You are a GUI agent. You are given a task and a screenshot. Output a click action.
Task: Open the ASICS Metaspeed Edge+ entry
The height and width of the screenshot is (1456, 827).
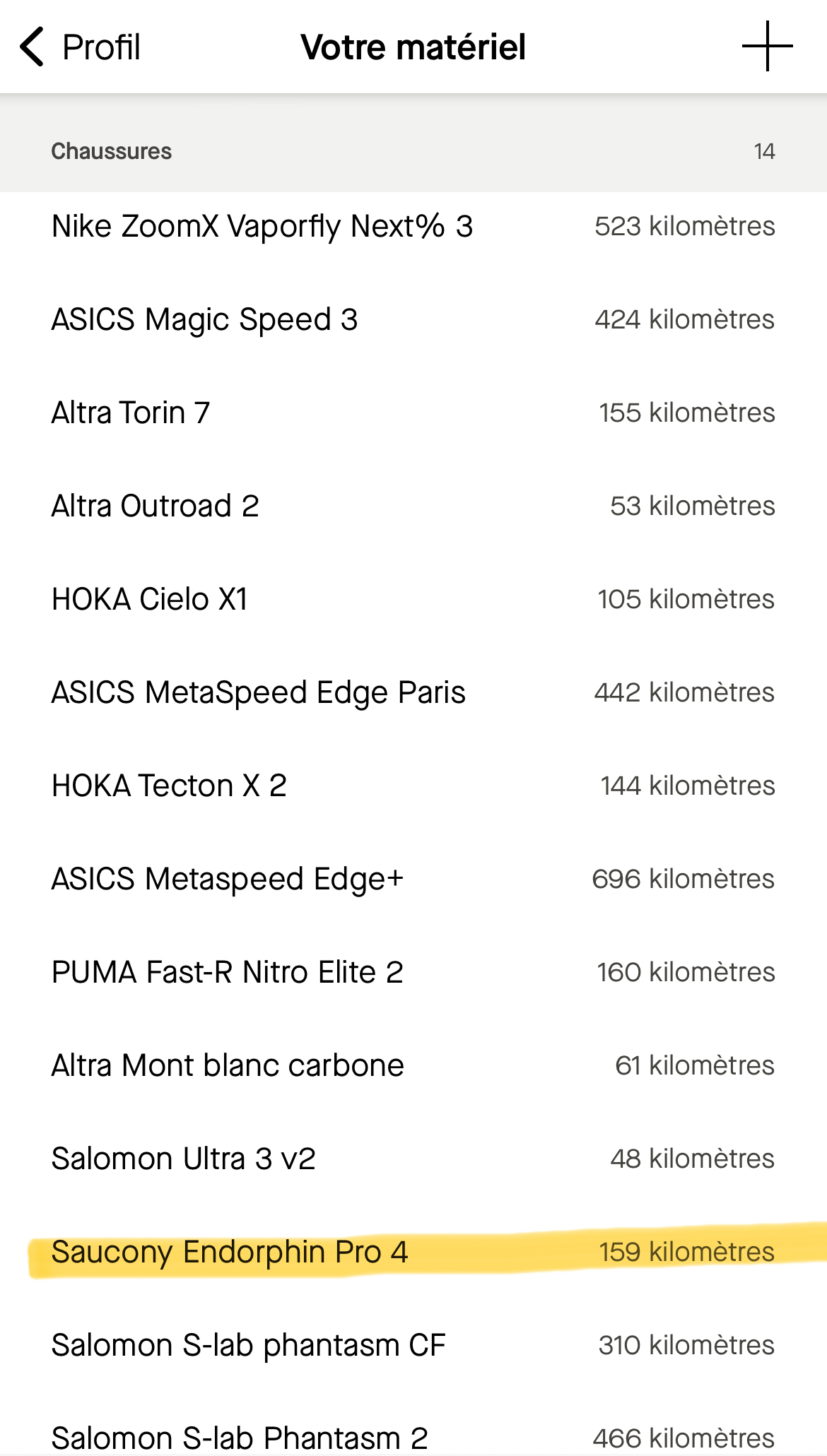(x=227, y=880)
